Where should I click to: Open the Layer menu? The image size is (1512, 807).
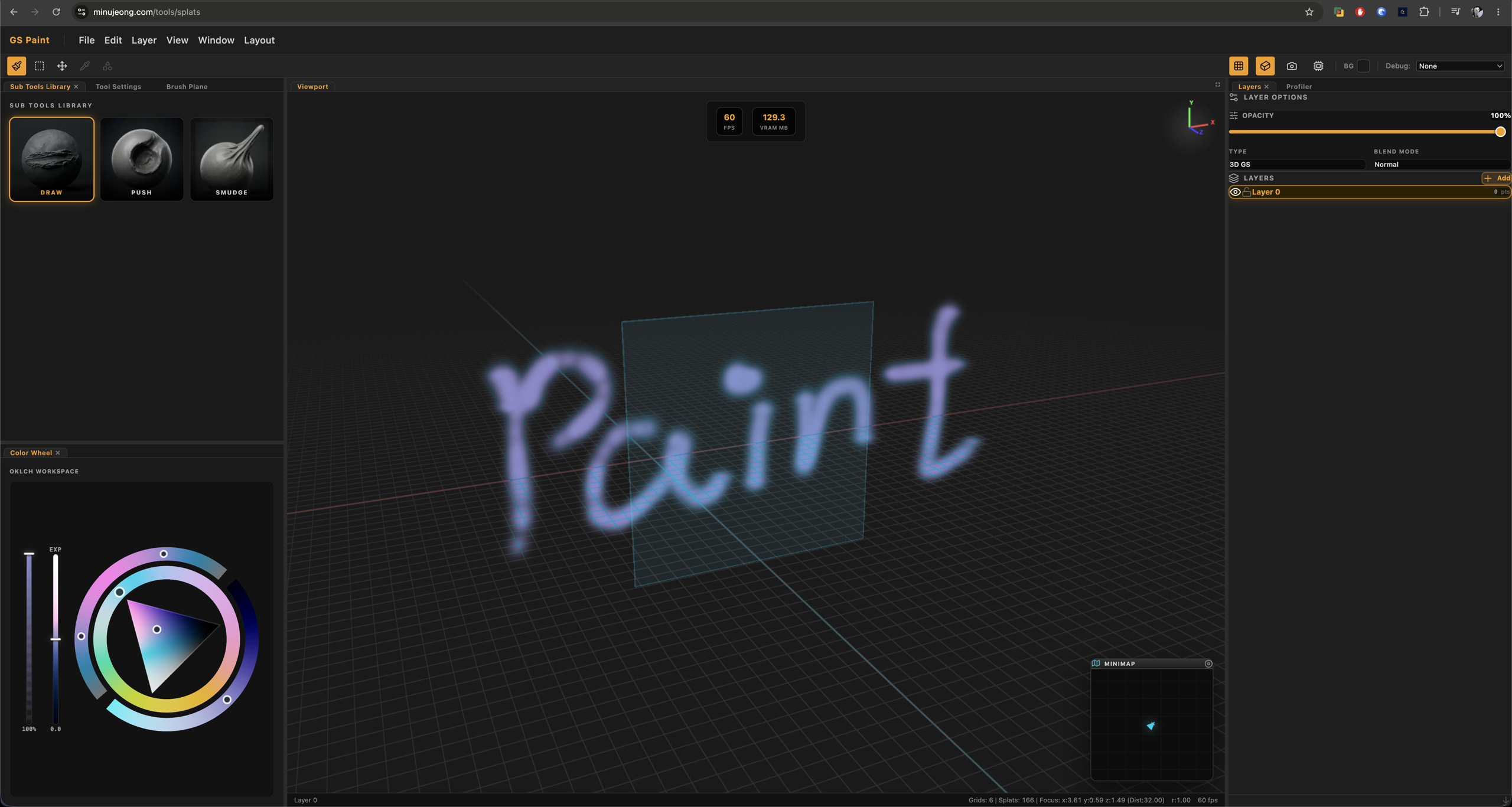(x=144, y=40)
